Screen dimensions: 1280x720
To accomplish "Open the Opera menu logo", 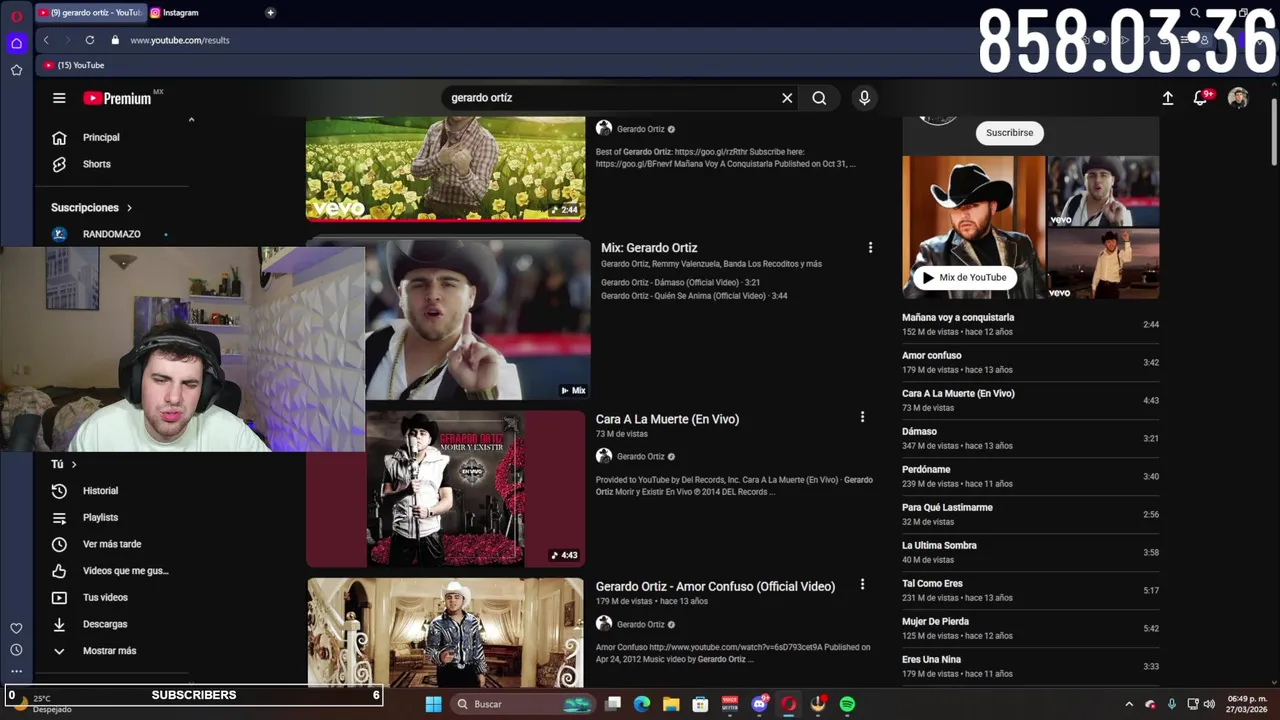I will (x=16, y=16).
